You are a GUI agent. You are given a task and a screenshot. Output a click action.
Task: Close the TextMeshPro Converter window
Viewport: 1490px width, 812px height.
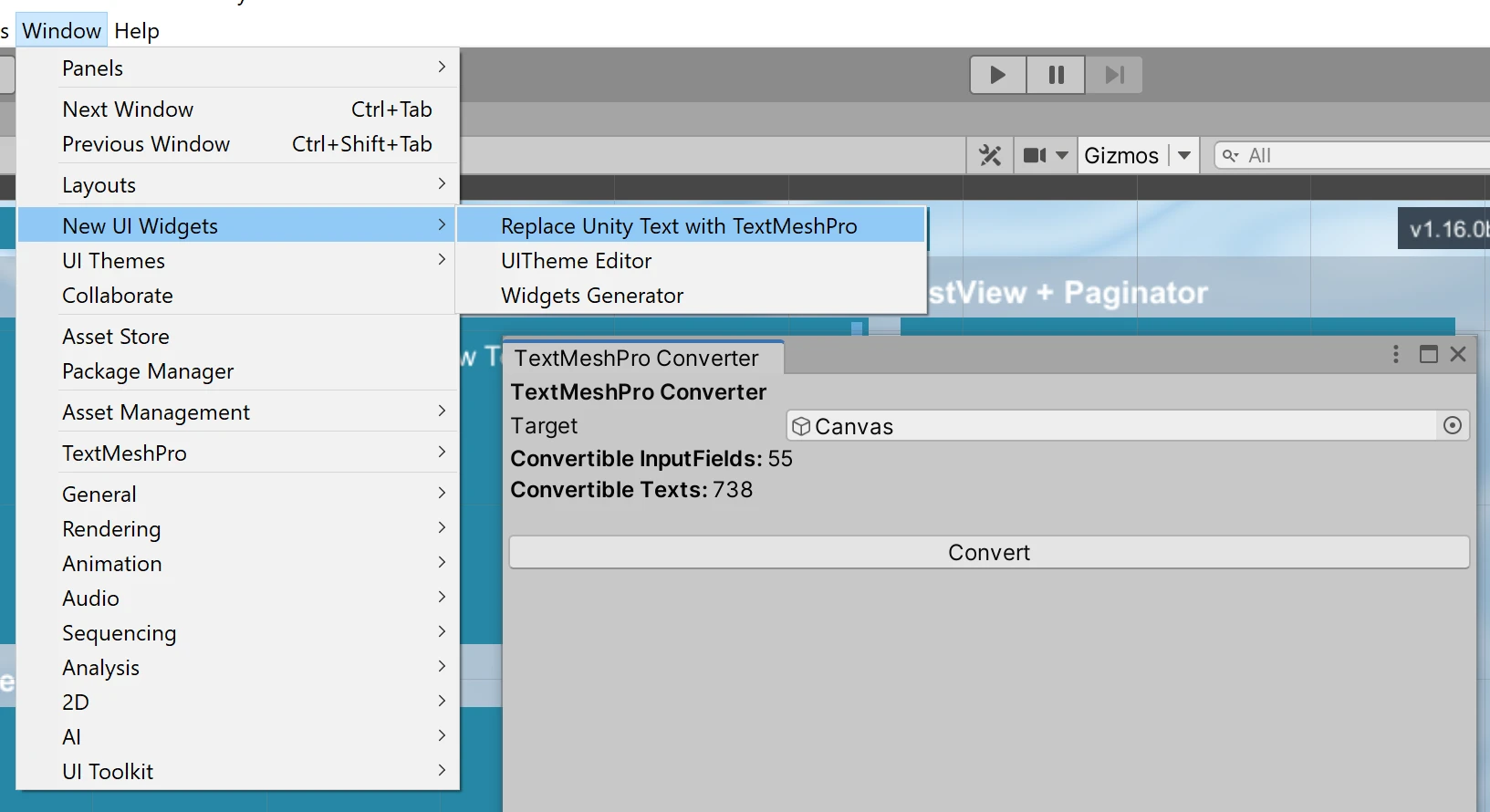1458,354
